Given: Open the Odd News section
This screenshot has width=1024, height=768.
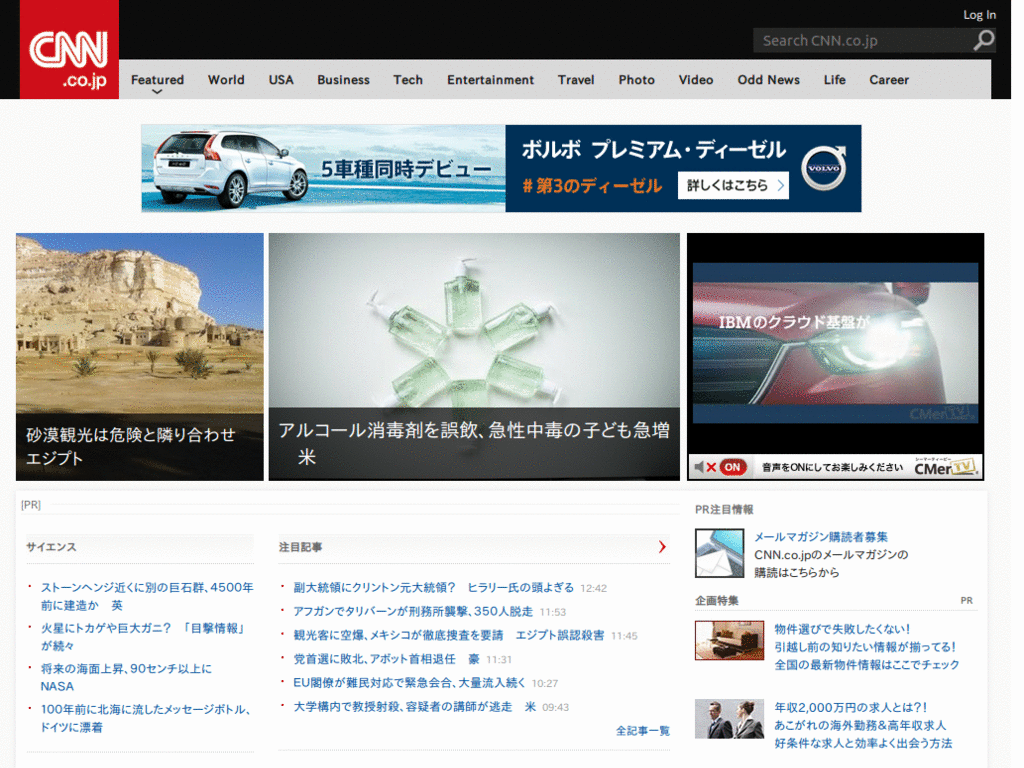Looking at the screenshot, I should (768, 79).
